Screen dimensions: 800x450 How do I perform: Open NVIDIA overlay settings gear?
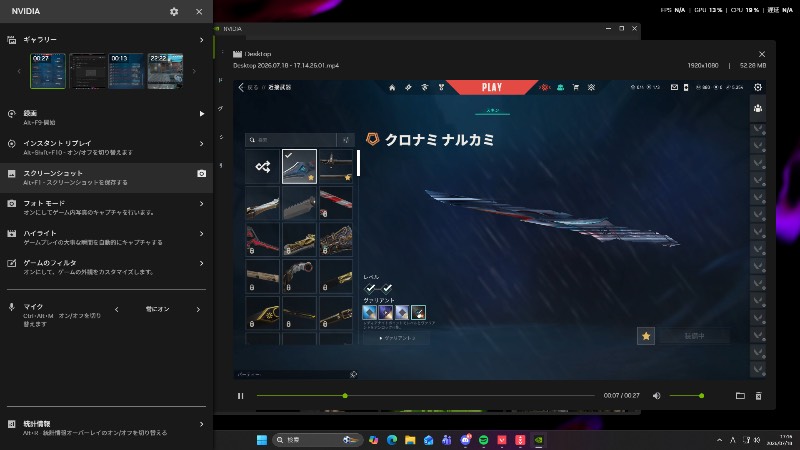coord(174,11)
